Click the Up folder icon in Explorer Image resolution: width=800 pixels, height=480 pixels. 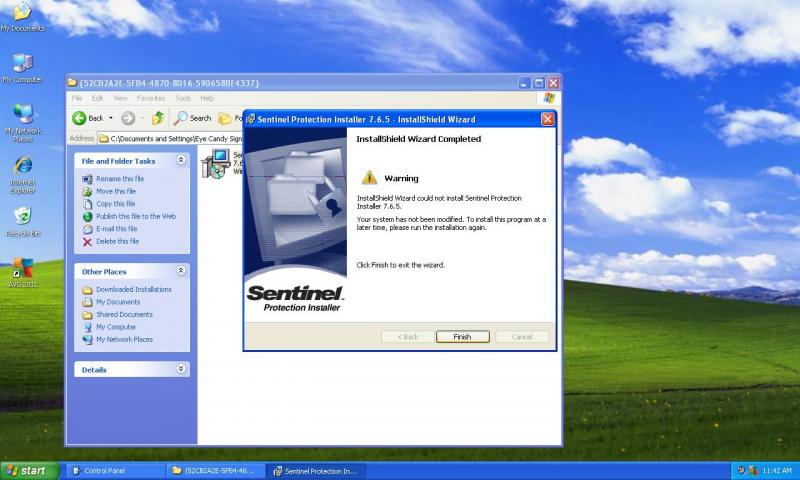158,118
